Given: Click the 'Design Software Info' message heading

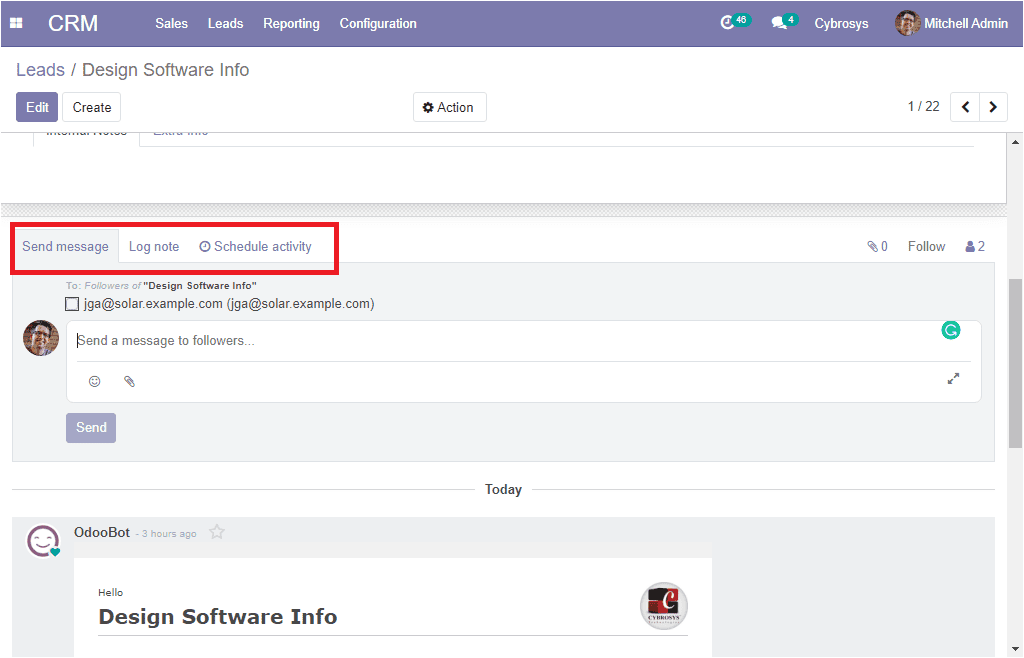Looking at the screenshot, I should (217, 616).
